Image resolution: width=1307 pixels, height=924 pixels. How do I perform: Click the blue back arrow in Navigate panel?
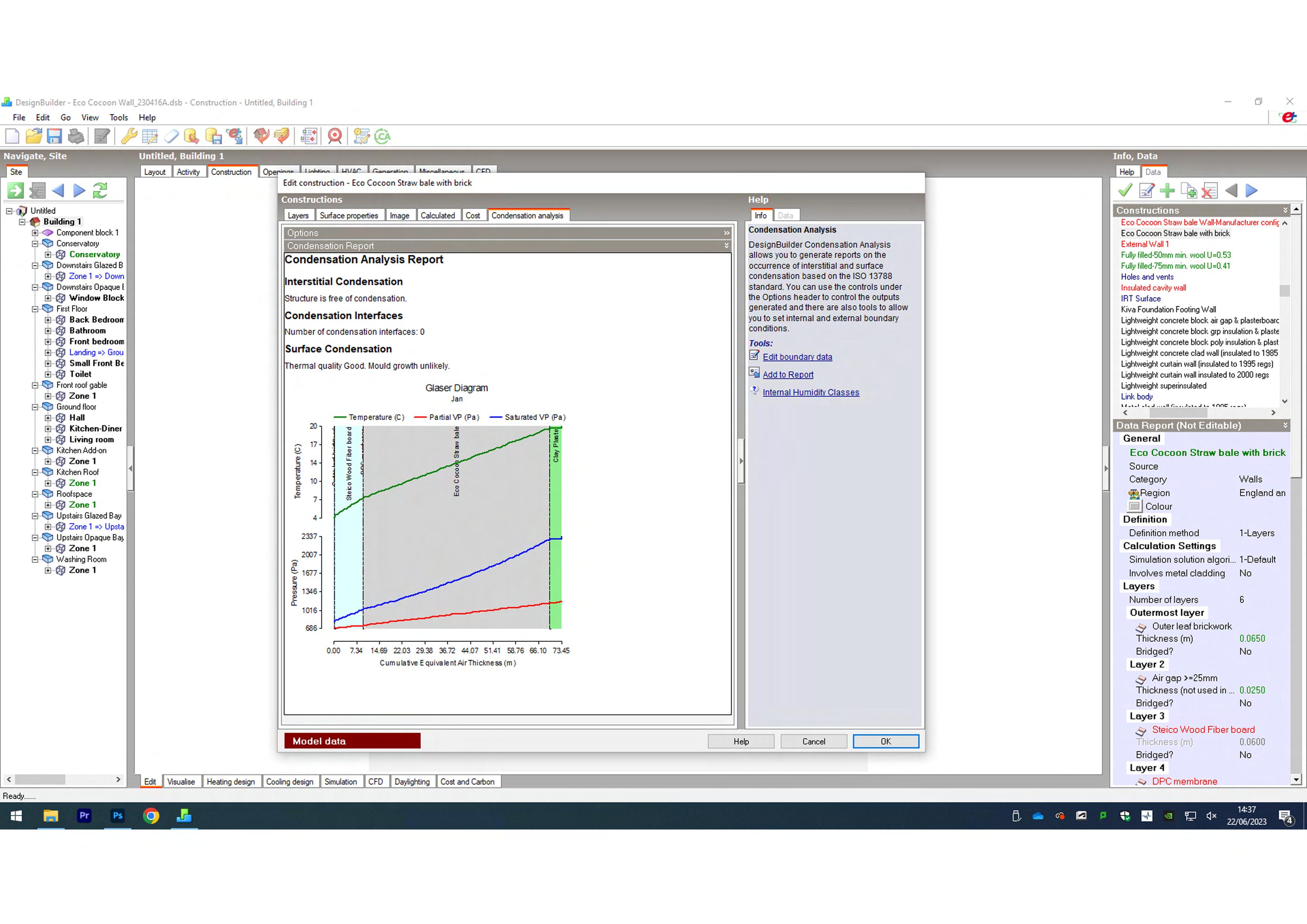pos(57,190)
